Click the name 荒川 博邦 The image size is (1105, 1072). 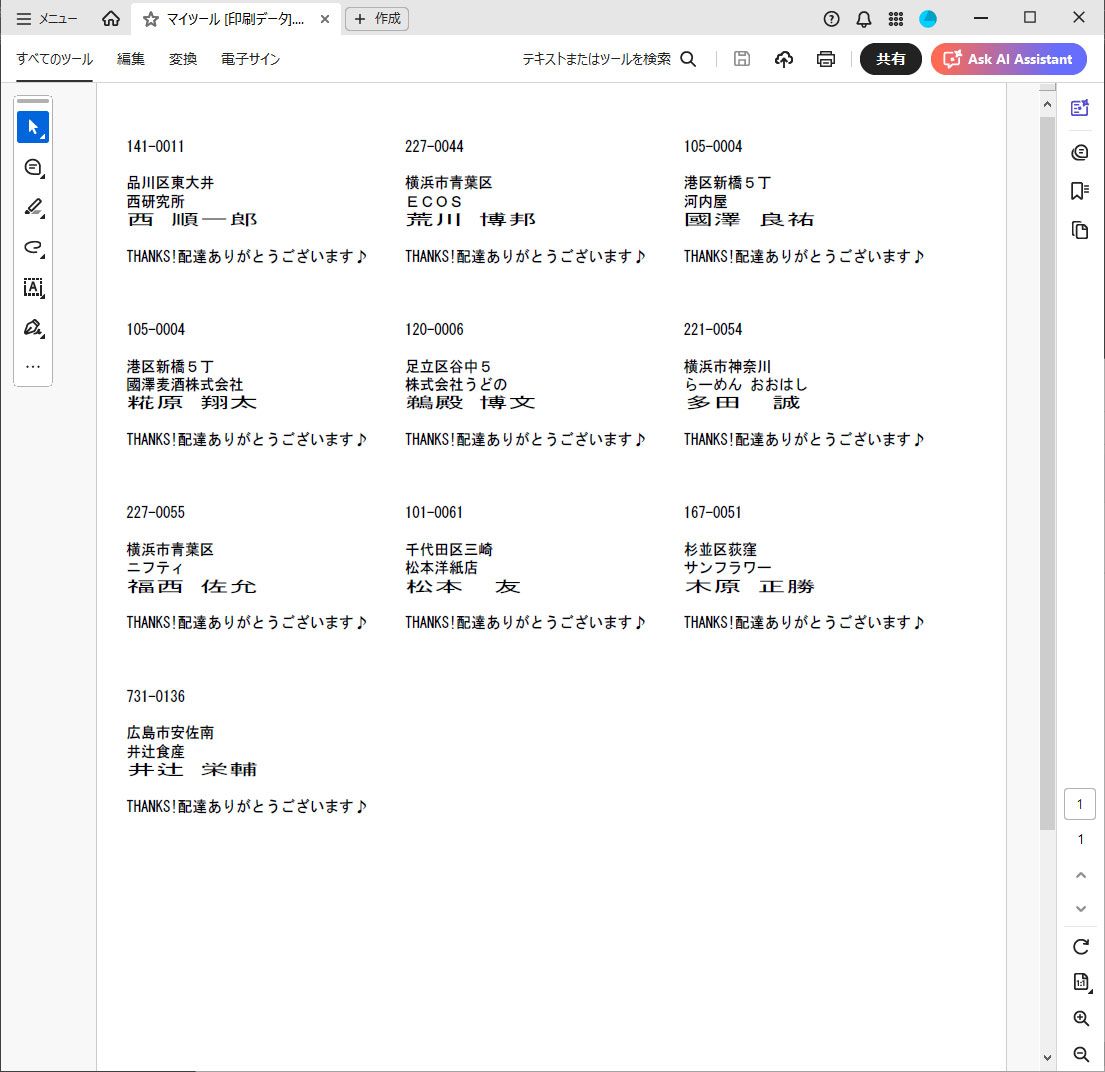tap(470, 219)
